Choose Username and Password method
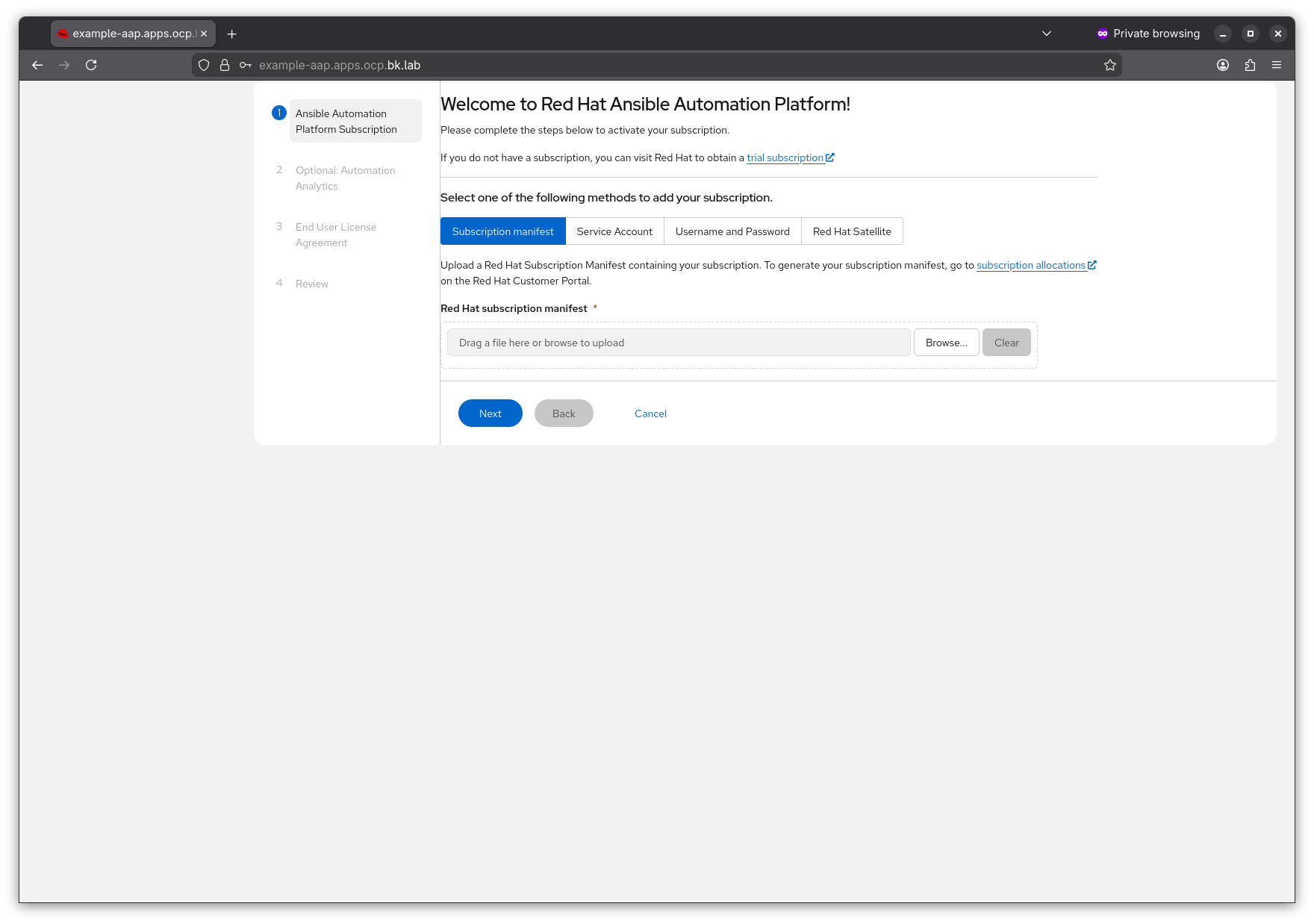 732,231
